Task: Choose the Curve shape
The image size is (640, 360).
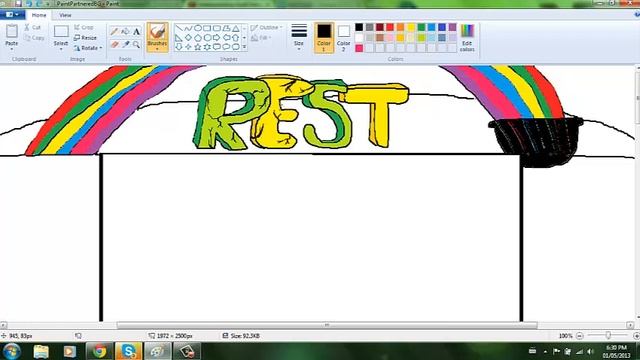Action: (x=188, y=29)
